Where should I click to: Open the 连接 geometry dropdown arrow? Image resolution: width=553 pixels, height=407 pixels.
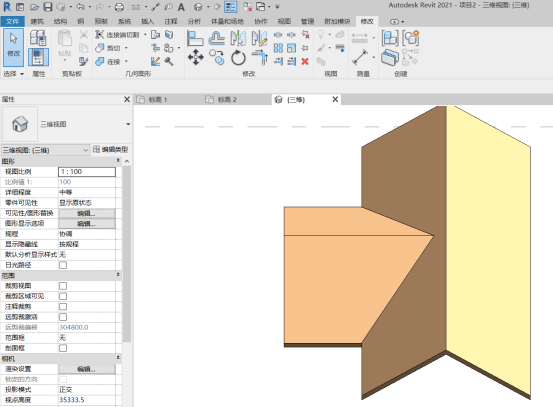pos(126,62)
